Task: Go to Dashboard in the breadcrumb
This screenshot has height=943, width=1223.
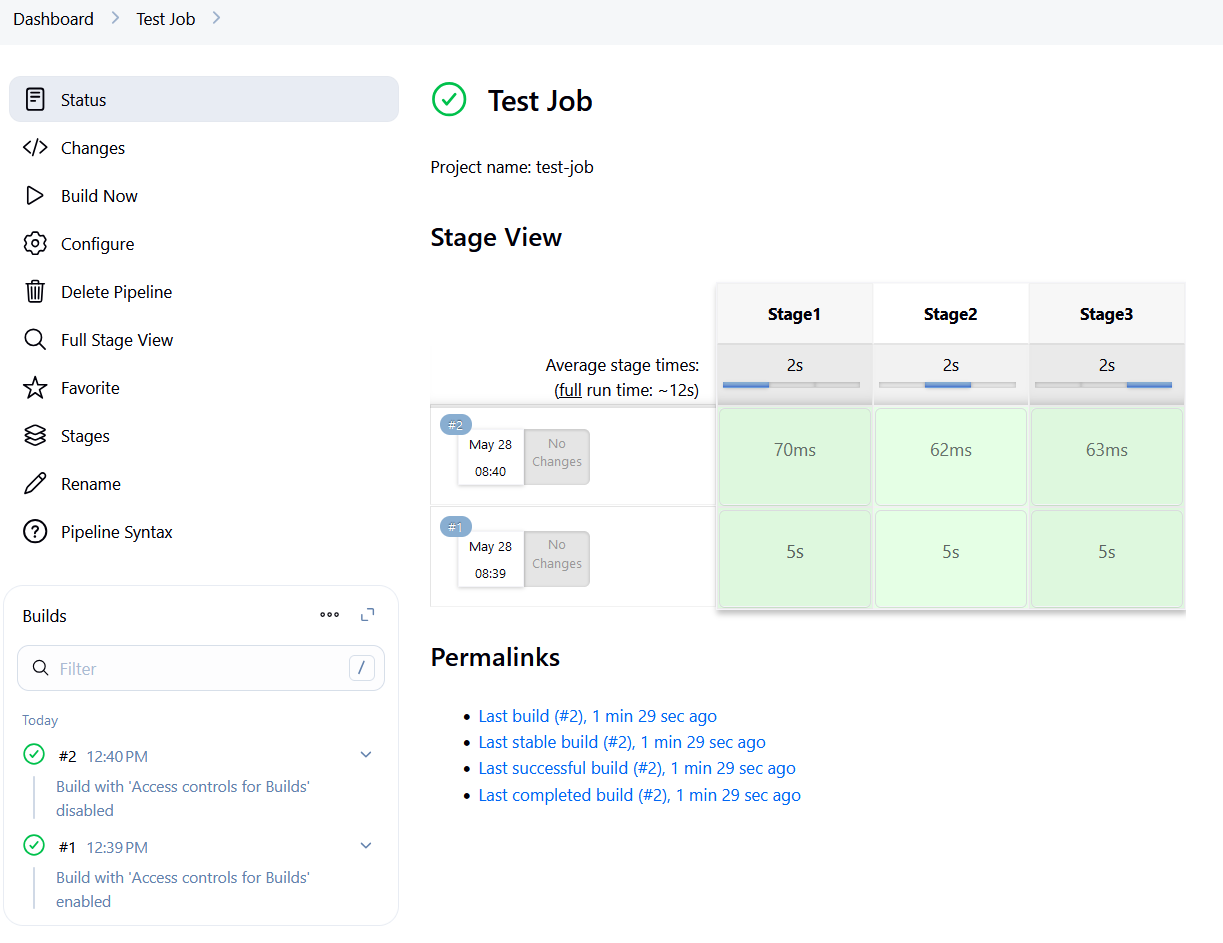Action: click(53, 19)
